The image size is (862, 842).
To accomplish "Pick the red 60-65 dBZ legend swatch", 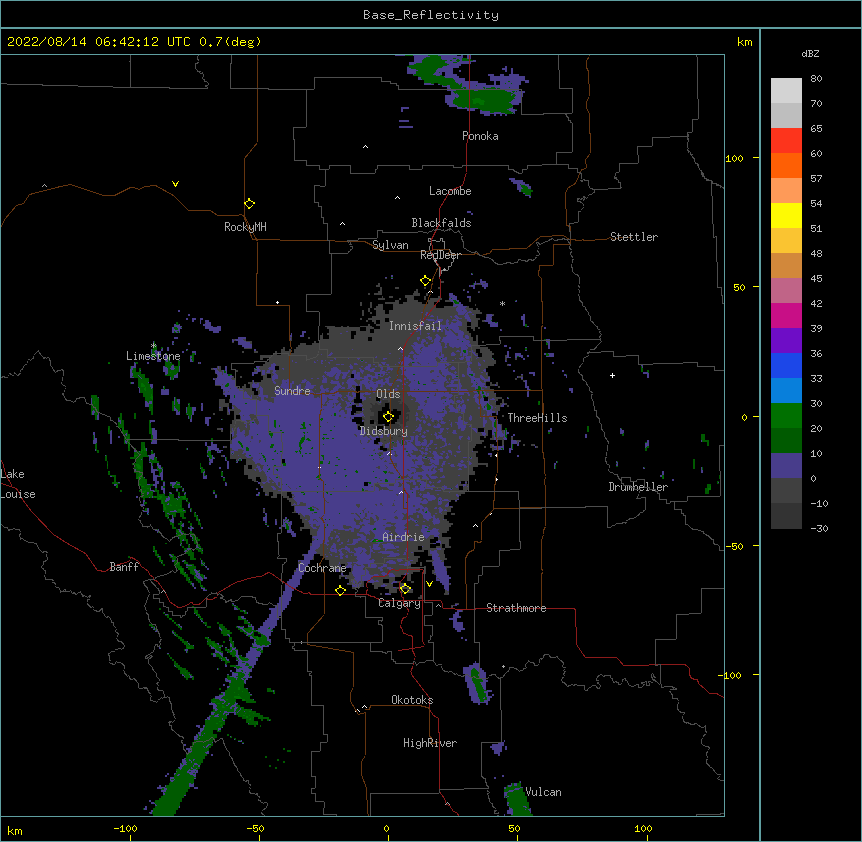I will pos(786,141).
